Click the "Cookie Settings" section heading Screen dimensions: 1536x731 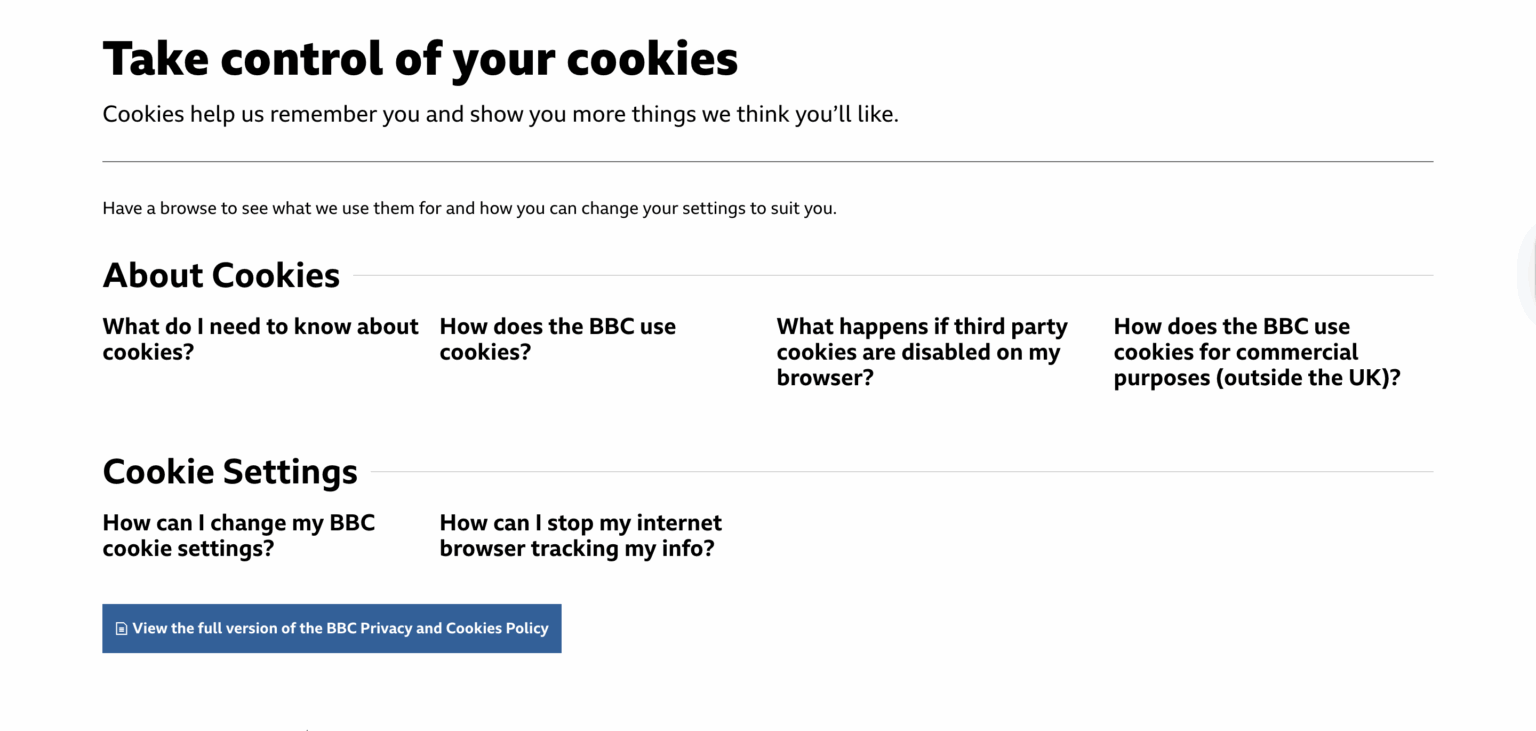[x=229, y=471]
